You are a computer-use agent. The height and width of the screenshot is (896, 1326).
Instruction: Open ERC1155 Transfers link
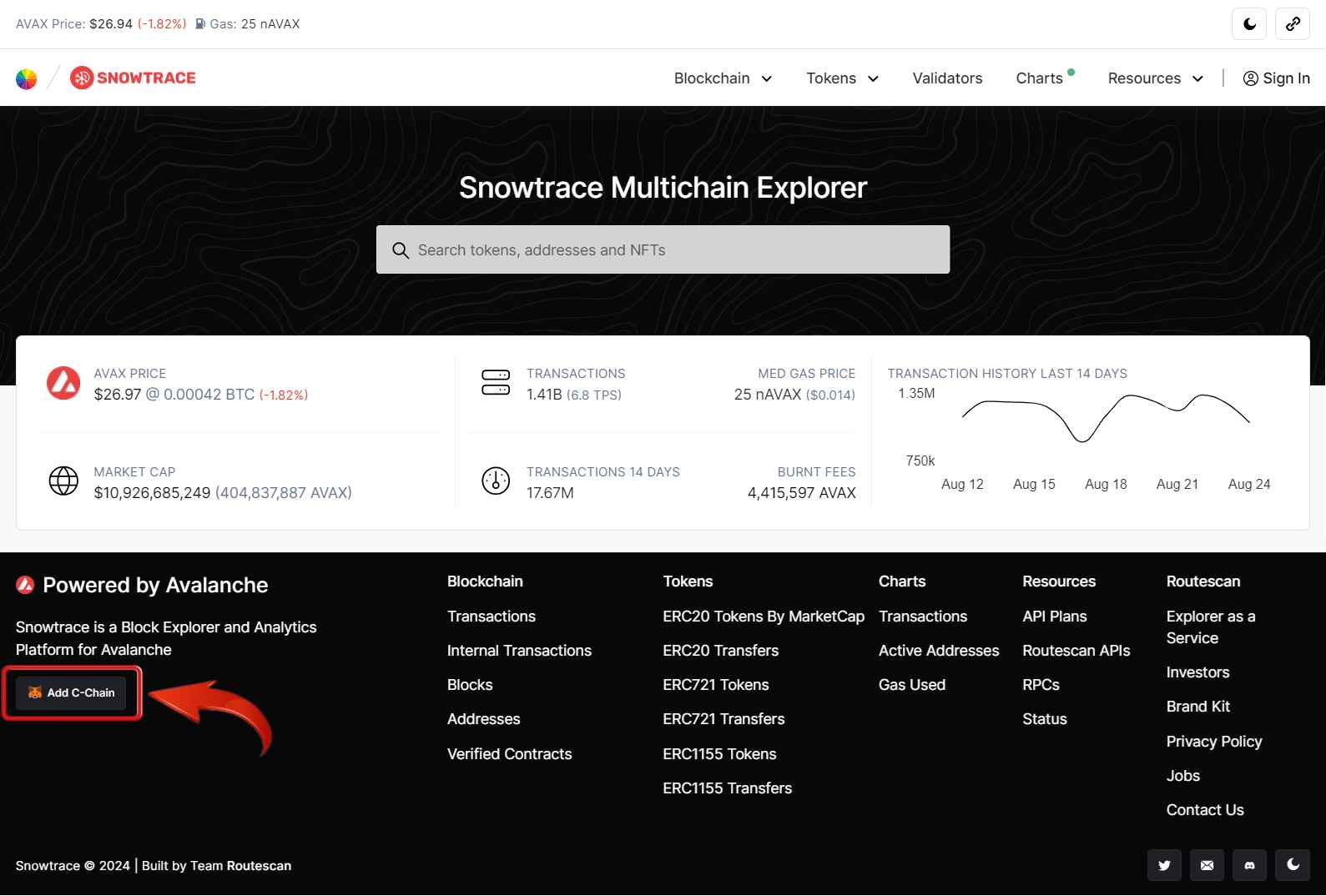[728, 788]
